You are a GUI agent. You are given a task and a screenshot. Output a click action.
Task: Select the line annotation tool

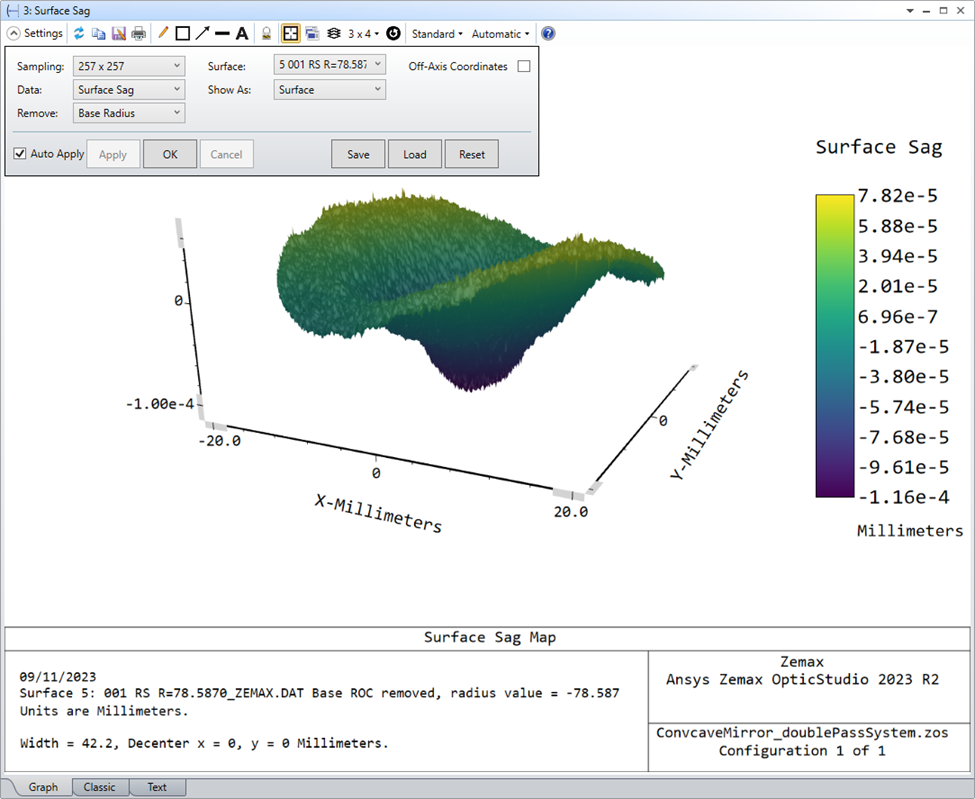click(222, 34)
